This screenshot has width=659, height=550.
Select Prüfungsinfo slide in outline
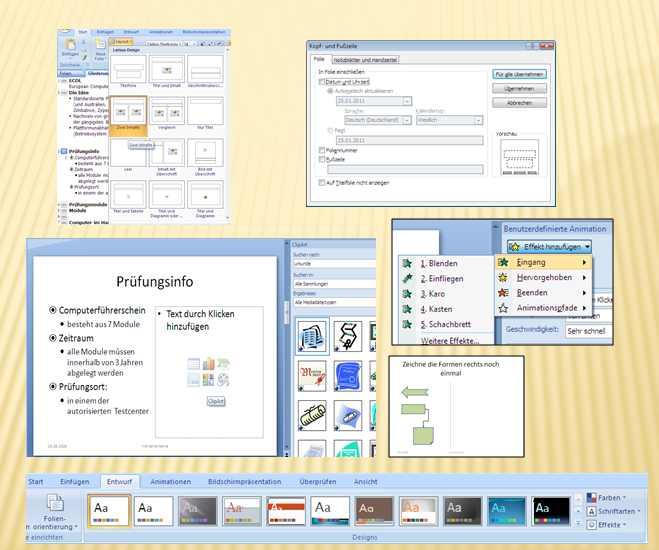pos(84,151)
